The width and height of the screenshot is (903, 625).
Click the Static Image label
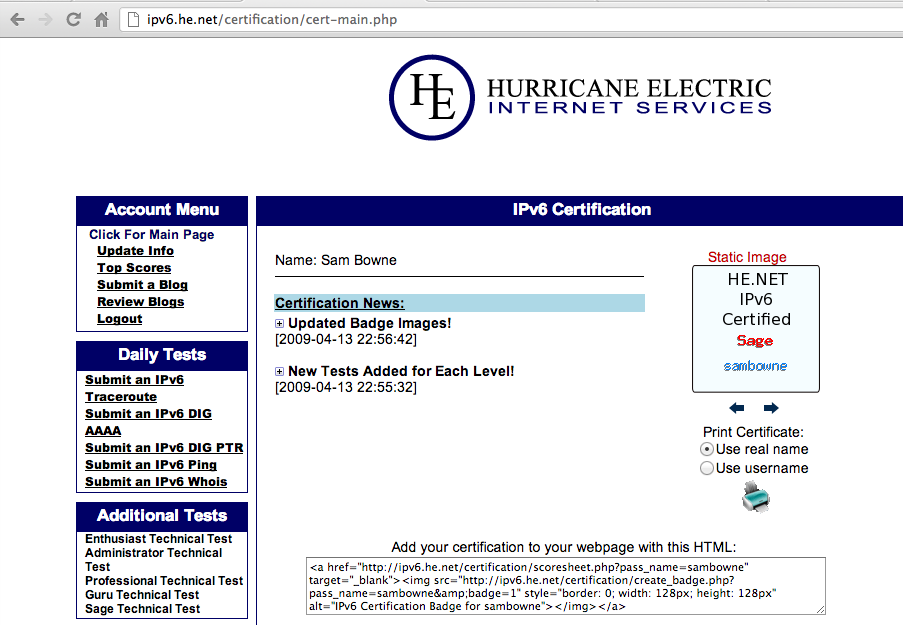click(747, 257)
